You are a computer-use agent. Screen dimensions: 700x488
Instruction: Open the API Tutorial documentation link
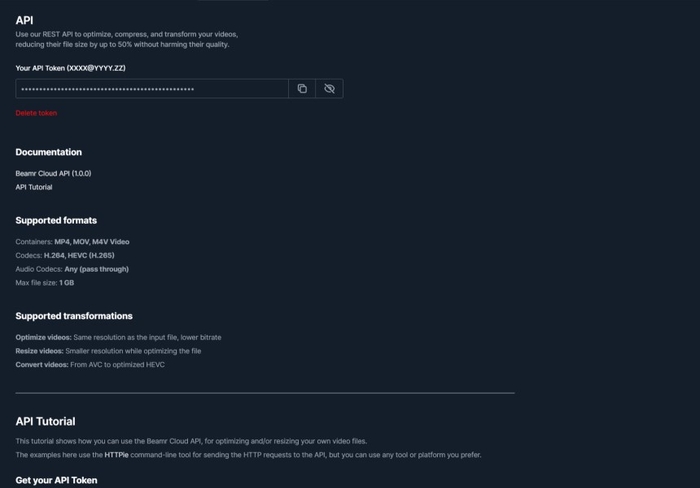(x=34, y=187)
